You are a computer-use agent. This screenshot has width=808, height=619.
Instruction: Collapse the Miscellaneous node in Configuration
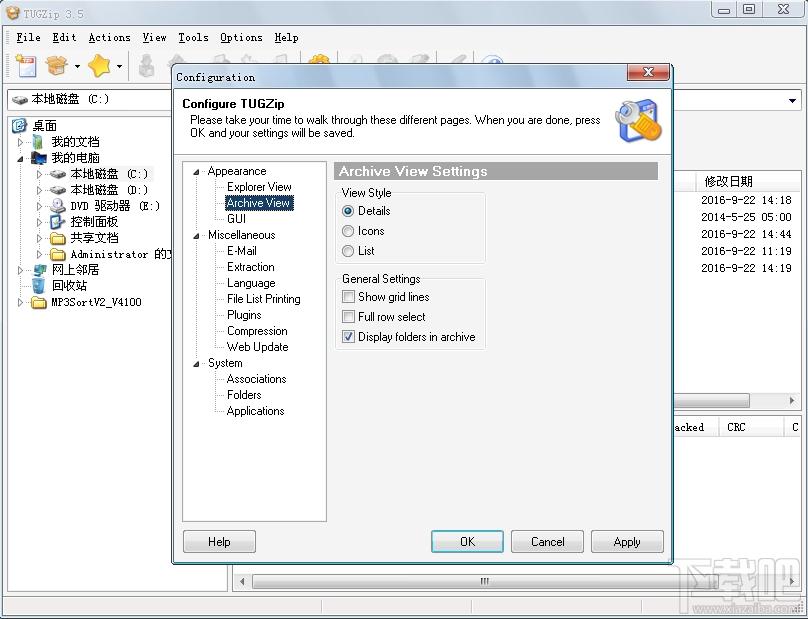196,236
